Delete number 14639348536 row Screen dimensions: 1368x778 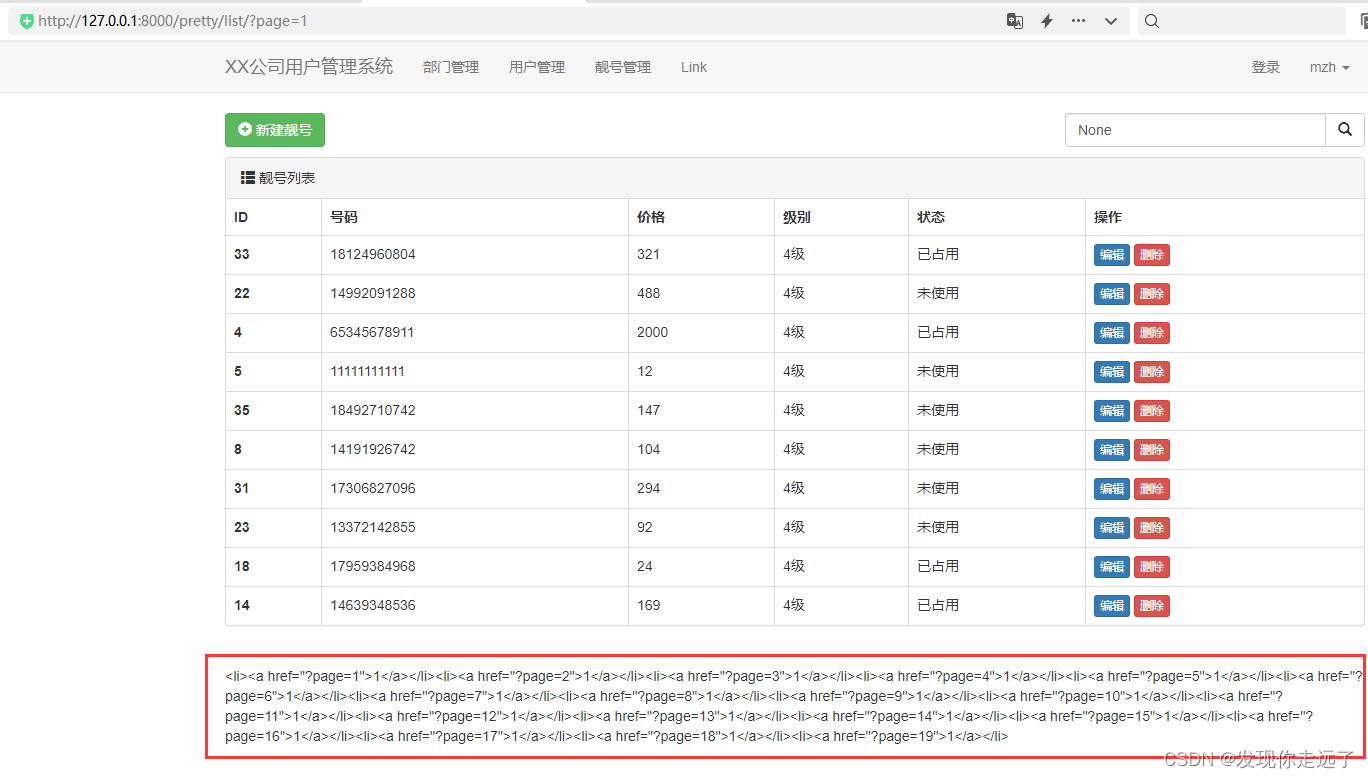point(1152,606)
